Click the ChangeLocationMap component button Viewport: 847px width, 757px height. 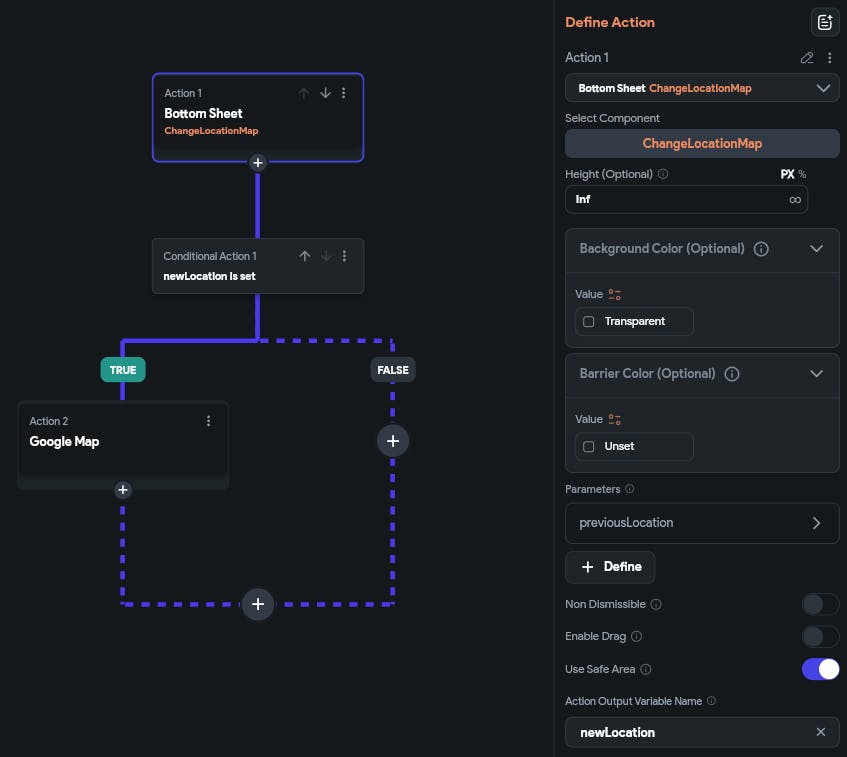(702, 143)
